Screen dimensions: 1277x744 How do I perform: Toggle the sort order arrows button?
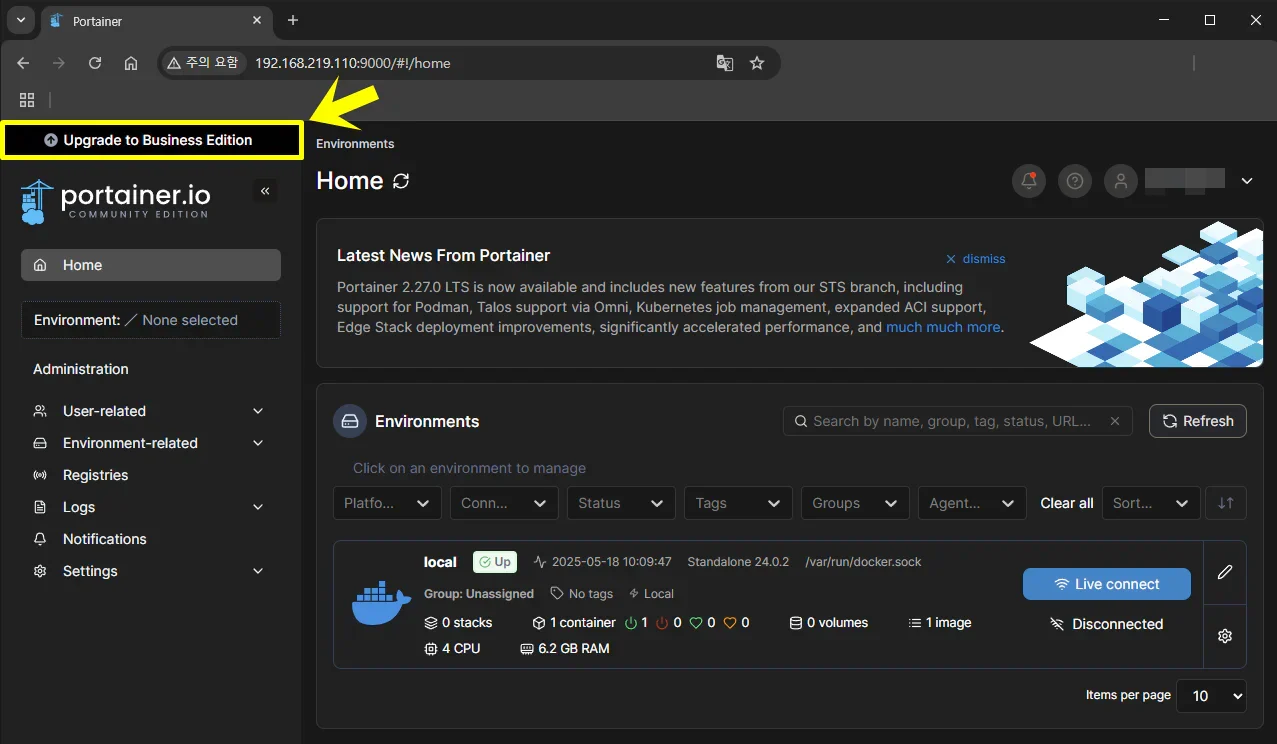tap(1226, 503)
